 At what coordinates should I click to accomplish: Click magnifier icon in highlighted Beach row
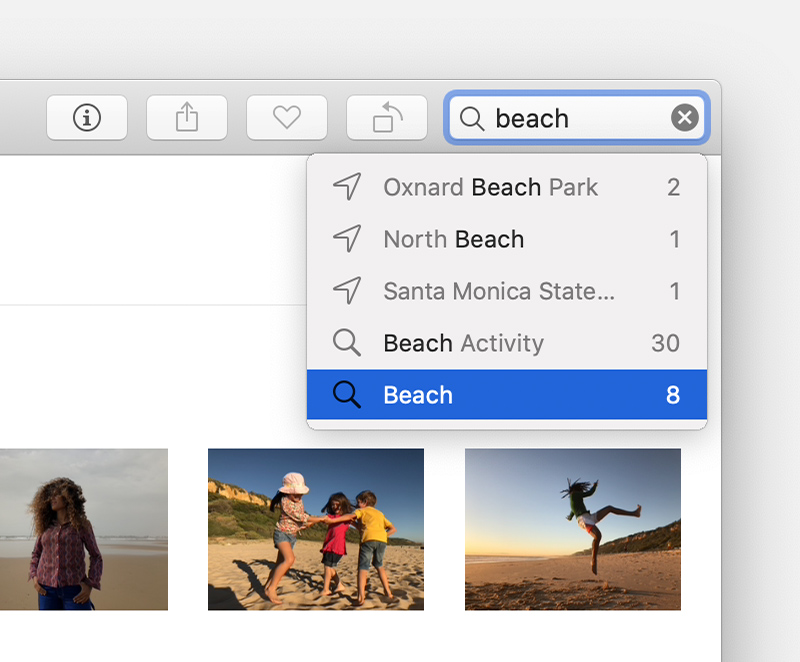tap(347, 395)
